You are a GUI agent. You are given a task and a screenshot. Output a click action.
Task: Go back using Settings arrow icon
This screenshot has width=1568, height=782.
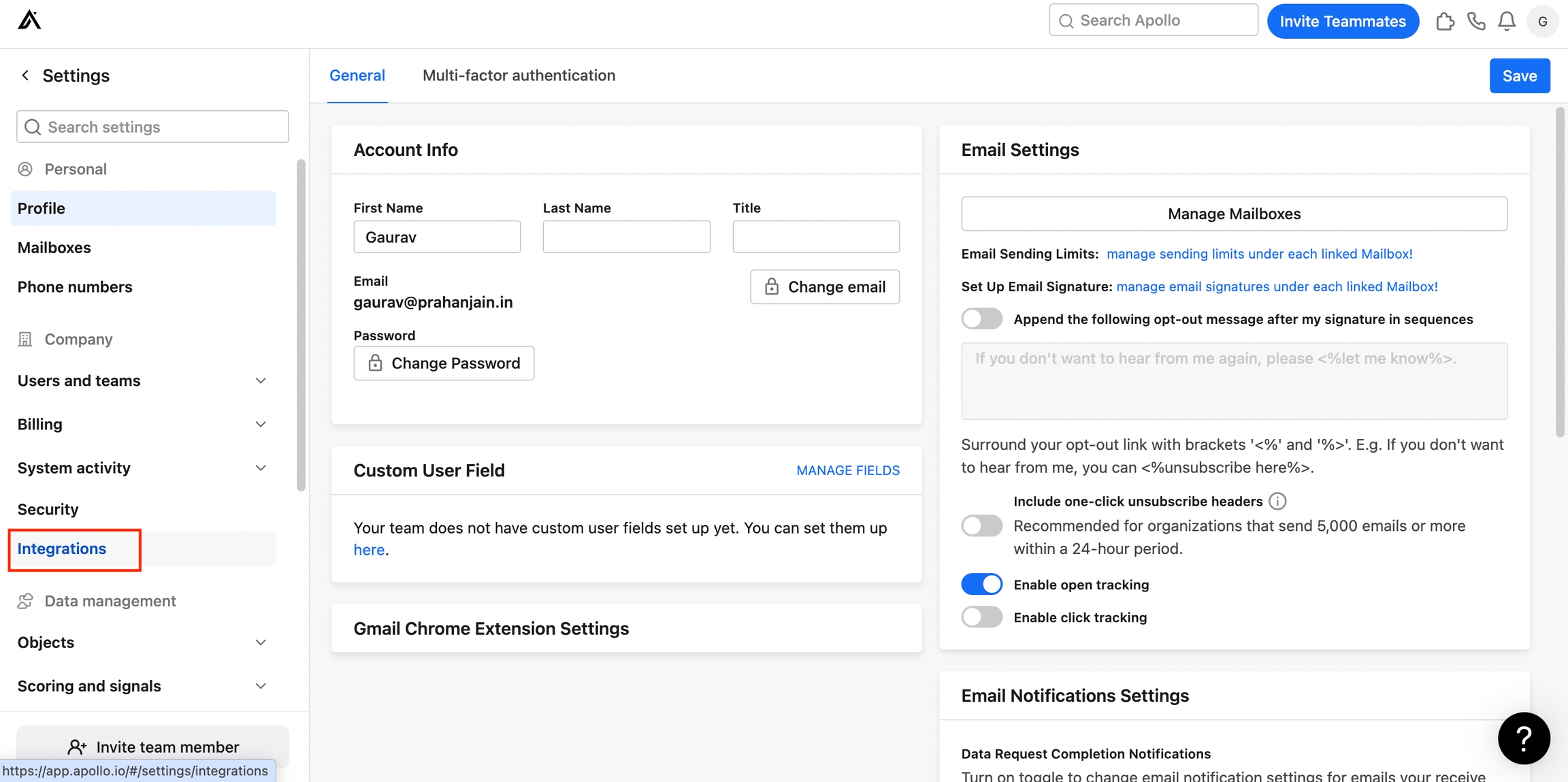tap(25, 76)
